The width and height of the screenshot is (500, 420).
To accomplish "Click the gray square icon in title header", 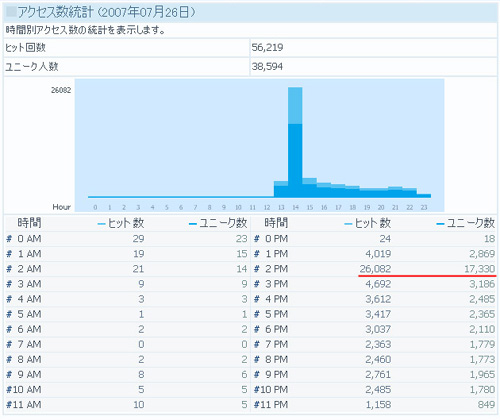I will tap(12, 12).
